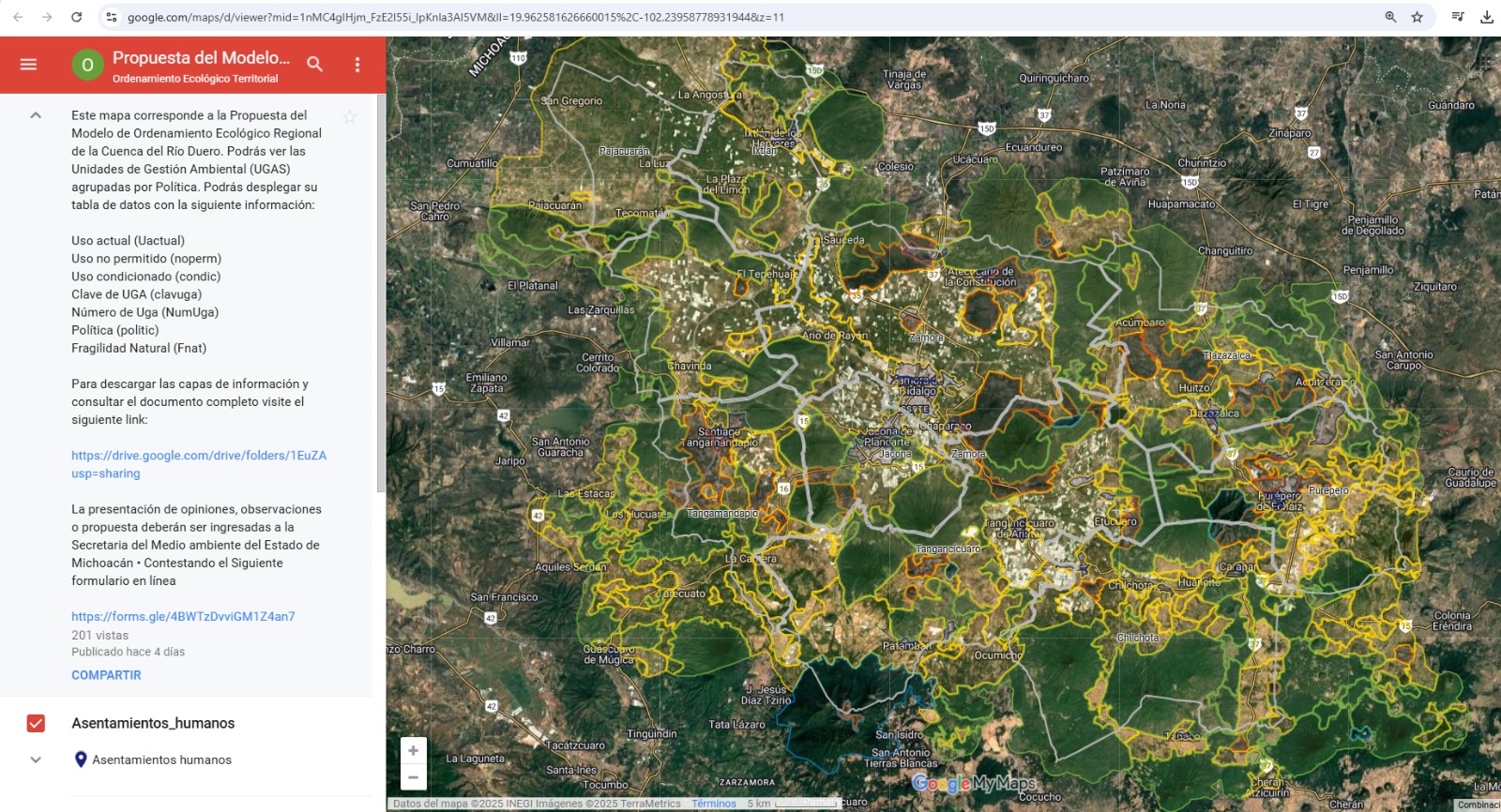Expand the Asentamientos humanos layer list
Image resolution: width=1501 pixels, height=812 pixels.
(x=36, y=759)
